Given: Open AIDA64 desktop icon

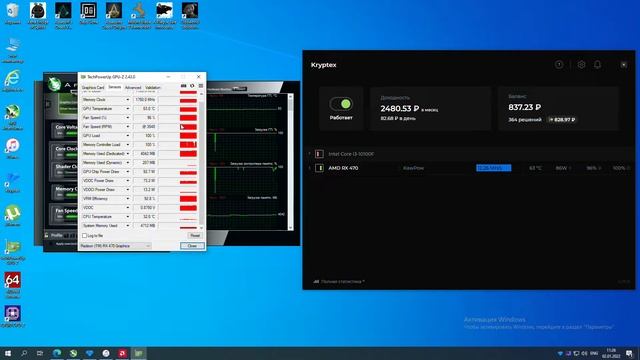Looking at the screenshot, I should 13,285.
